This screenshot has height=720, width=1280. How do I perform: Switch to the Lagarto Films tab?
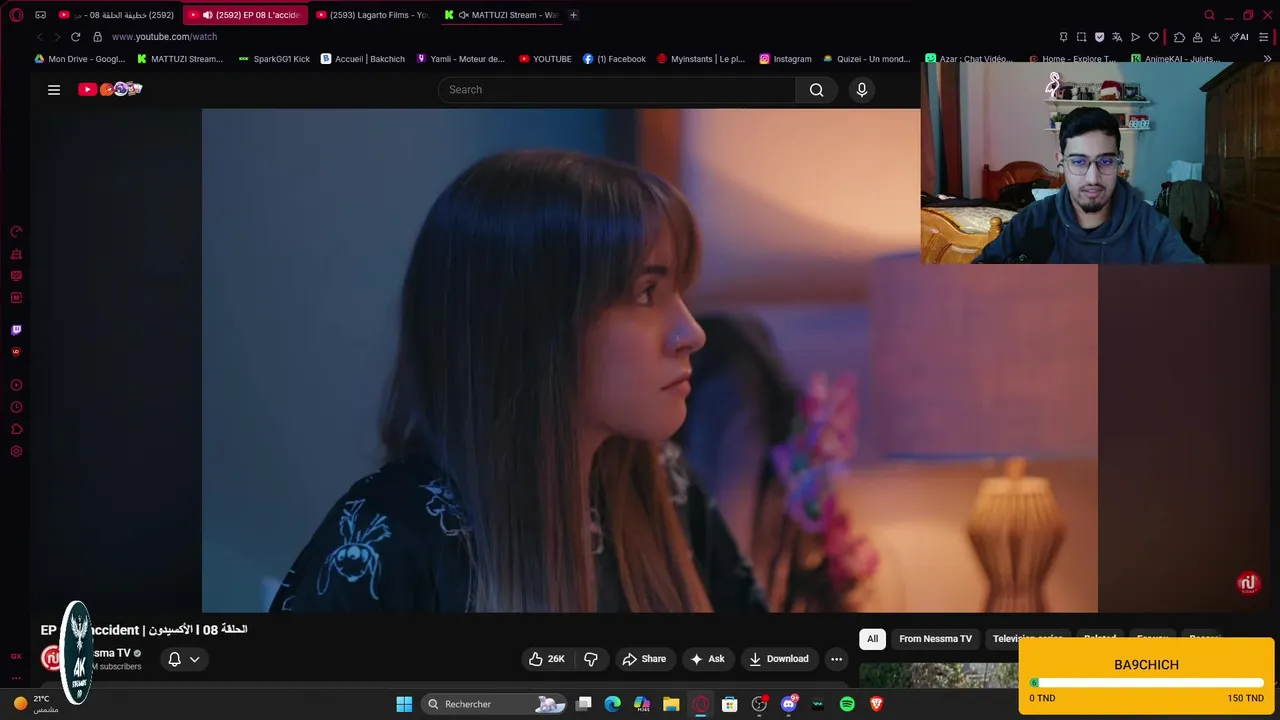click(x=371, y=15)
